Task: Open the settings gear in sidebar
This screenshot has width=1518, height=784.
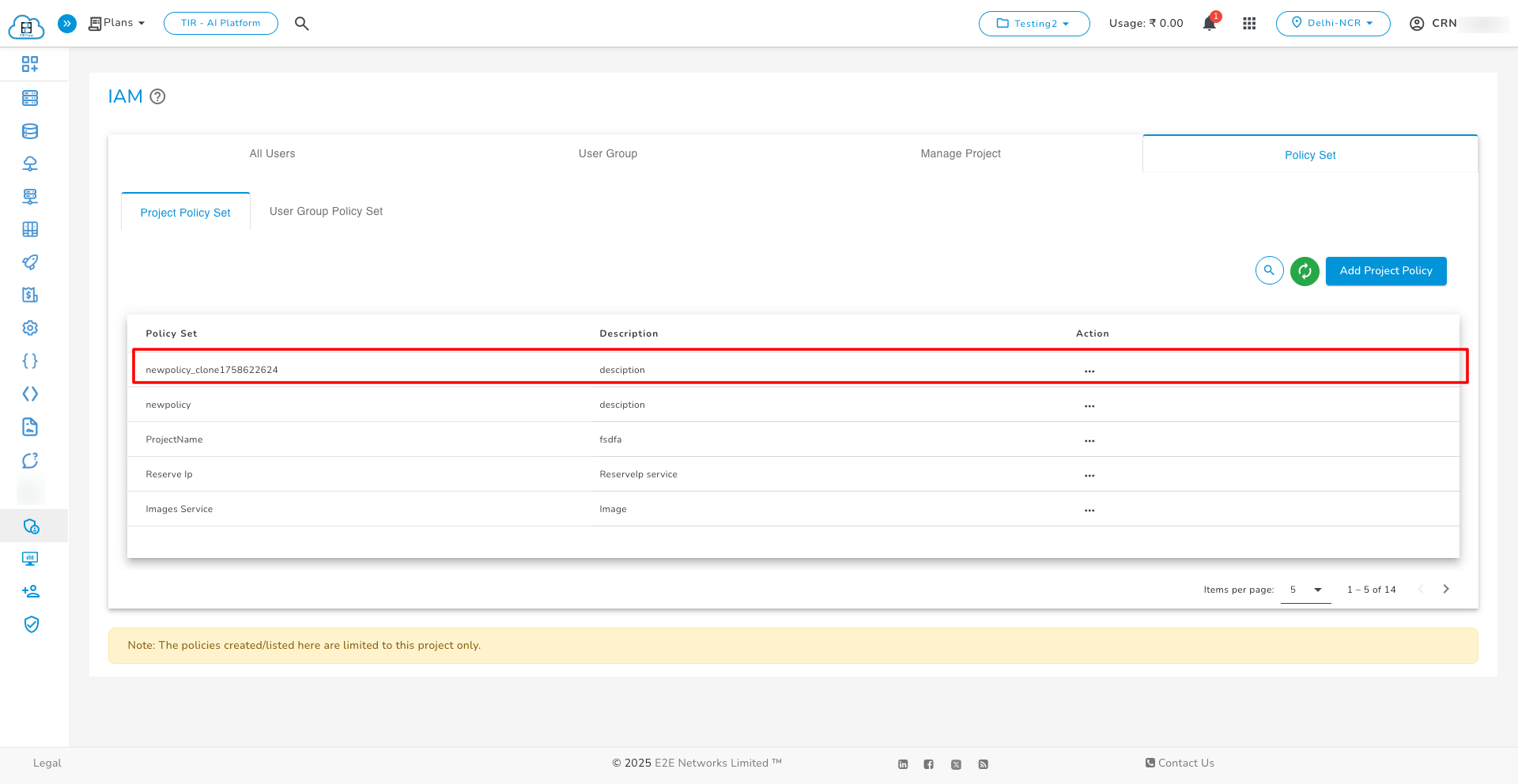Action: tap(30, 328)
